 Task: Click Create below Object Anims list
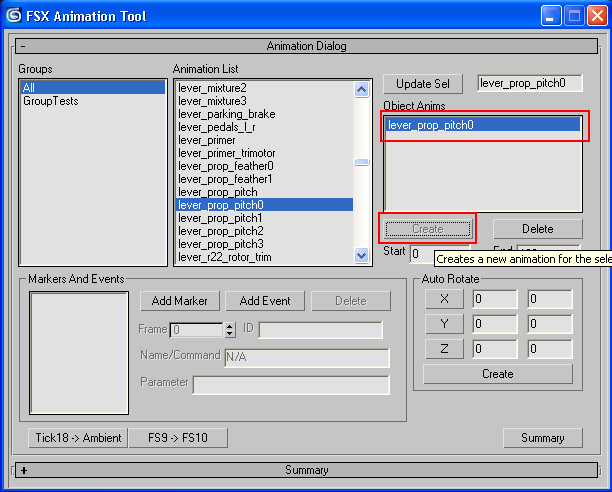pyautogui.click(x=428, y=229)
